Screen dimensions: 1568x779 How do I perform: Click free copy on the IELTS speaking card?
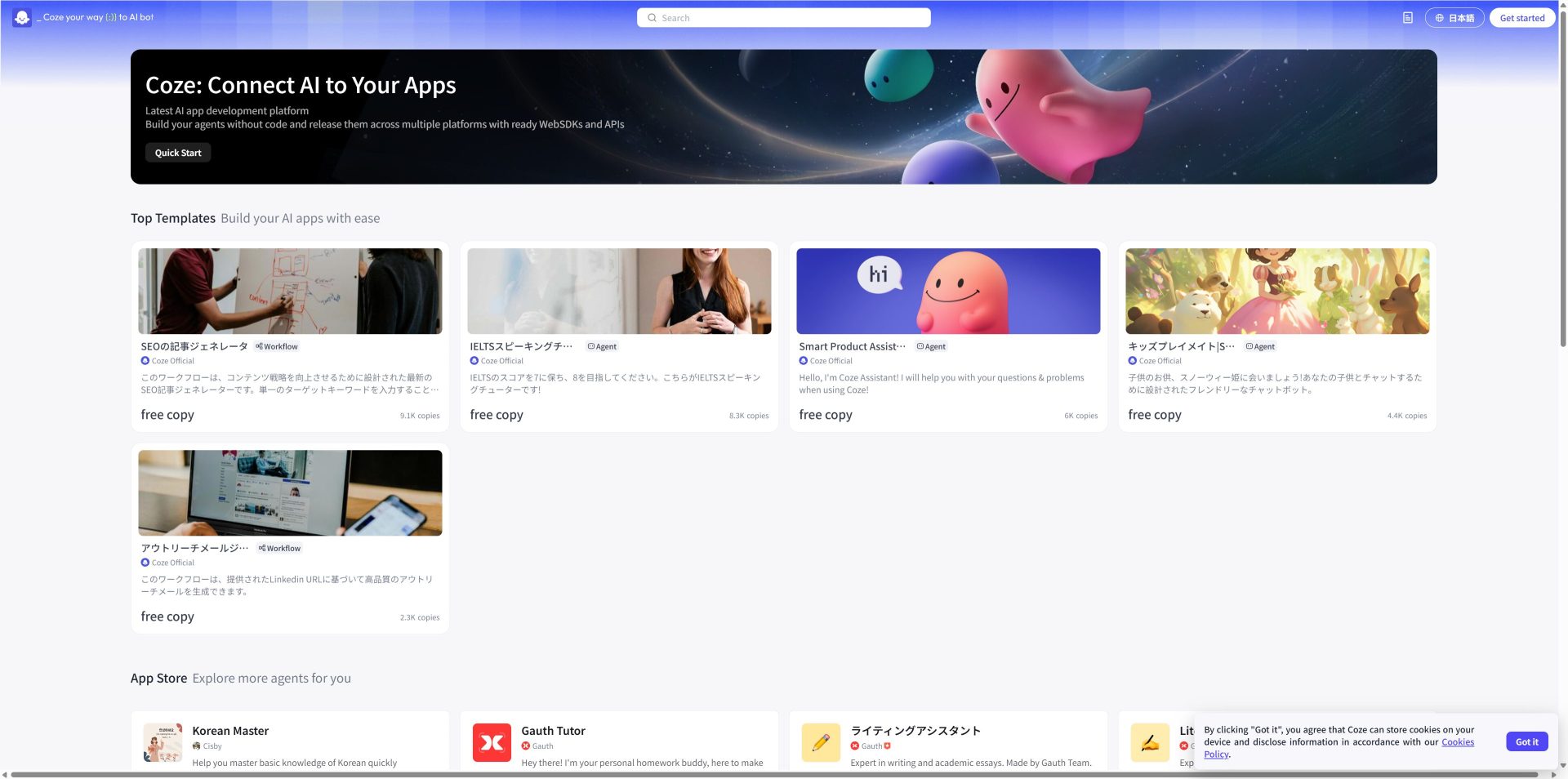(x=497, y=415)
